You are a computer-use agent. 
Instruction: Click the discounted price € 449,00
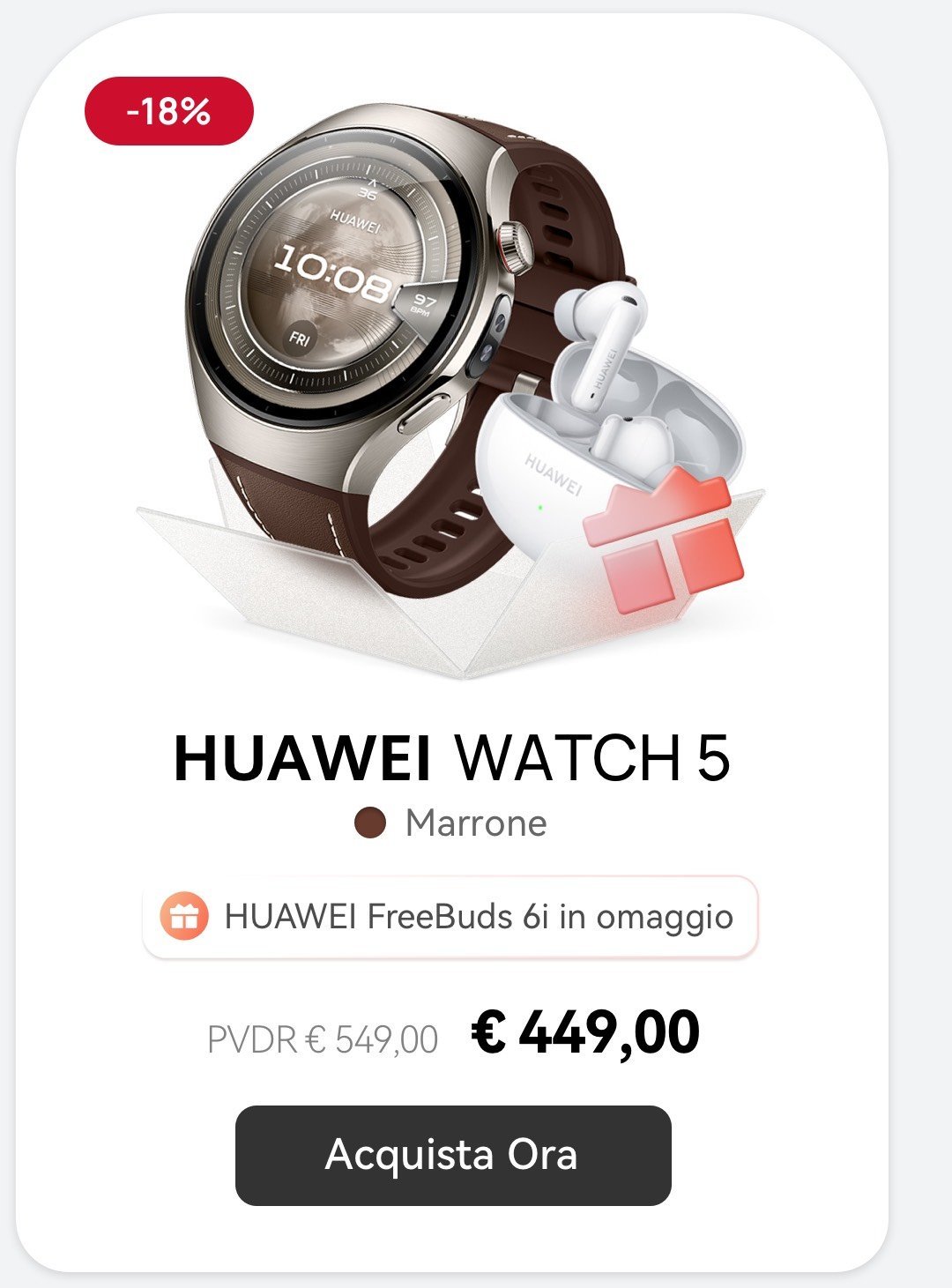tap(586, 1032)
